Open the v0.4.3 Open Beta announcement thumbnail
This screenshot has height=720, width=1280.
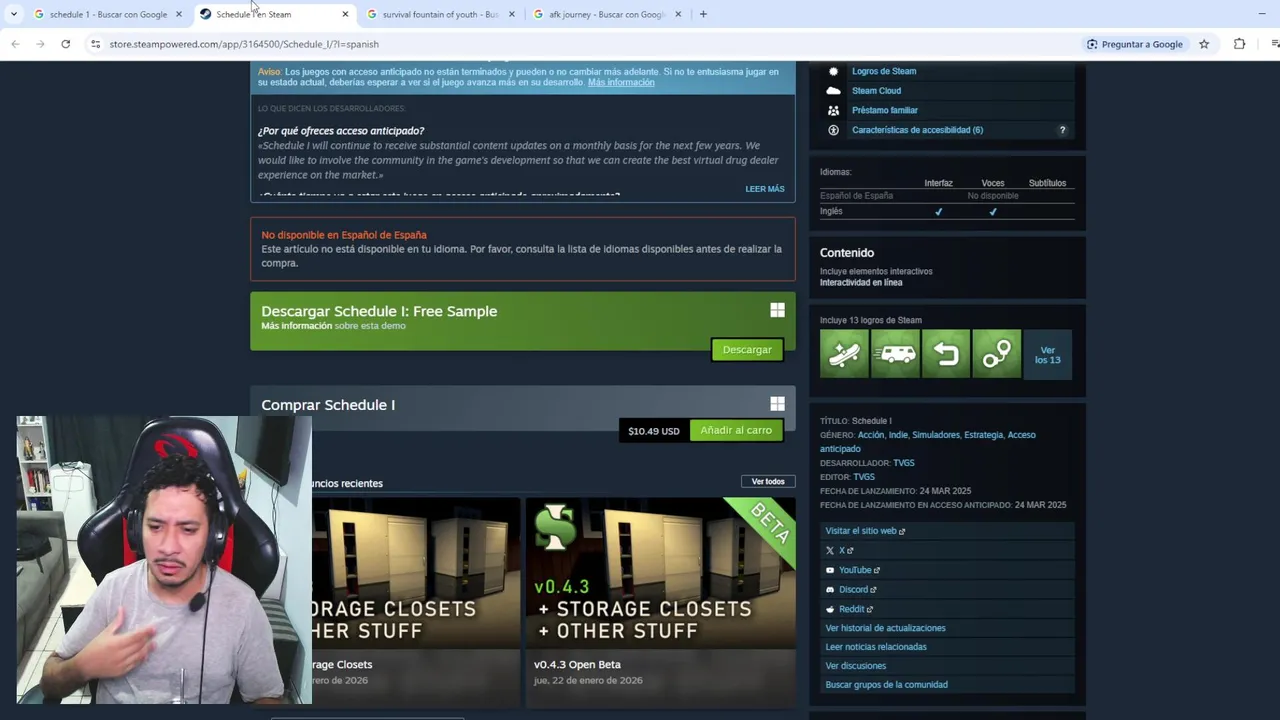pos(660,573)
